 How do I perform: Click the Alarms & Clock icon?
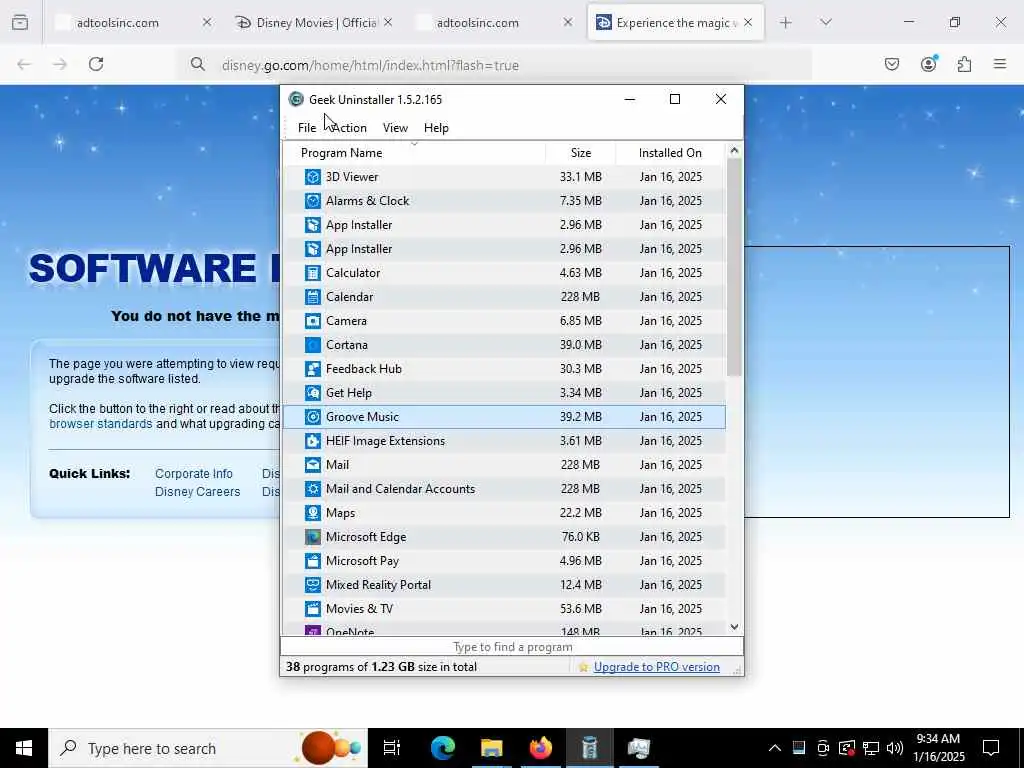(x=313, y=201)
